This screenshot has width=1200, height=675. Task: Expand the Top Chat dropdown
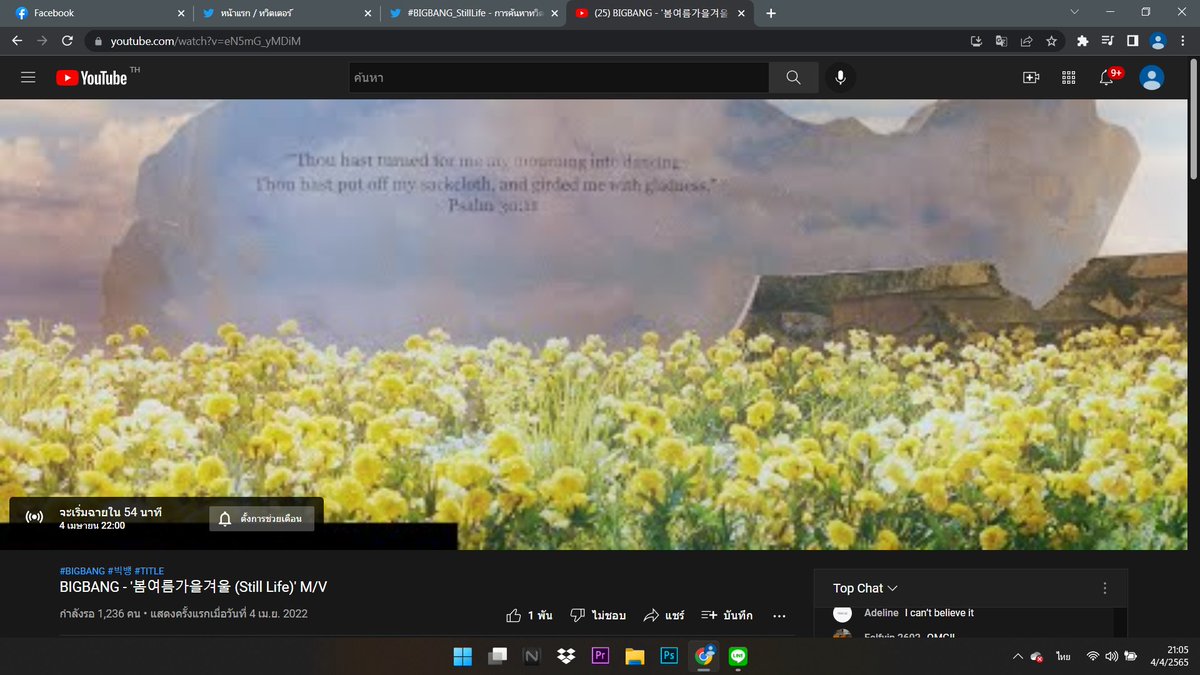pos(865,588)
